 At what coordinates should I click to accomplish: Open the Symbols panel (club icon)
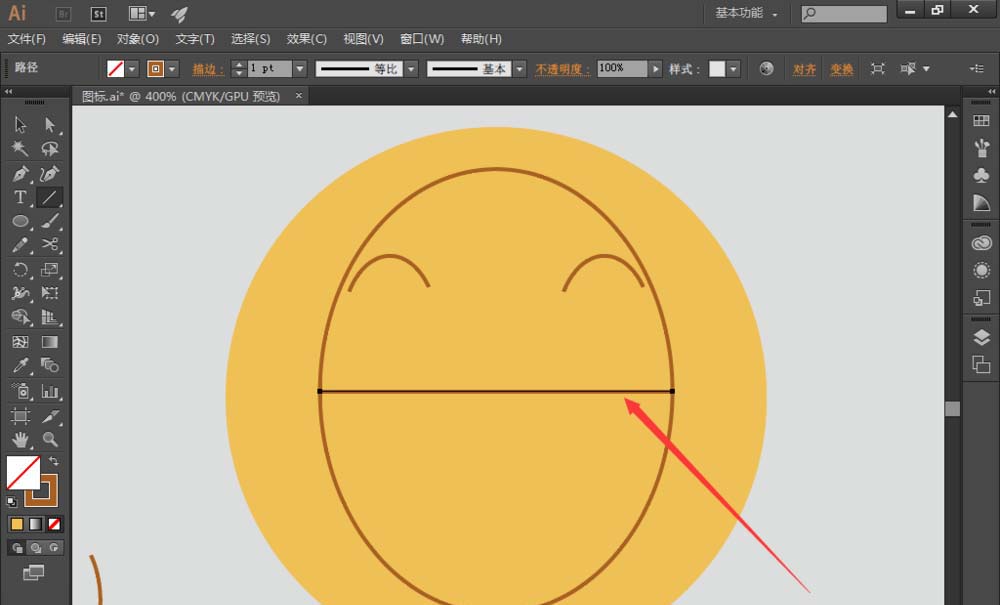pos(982,175)
